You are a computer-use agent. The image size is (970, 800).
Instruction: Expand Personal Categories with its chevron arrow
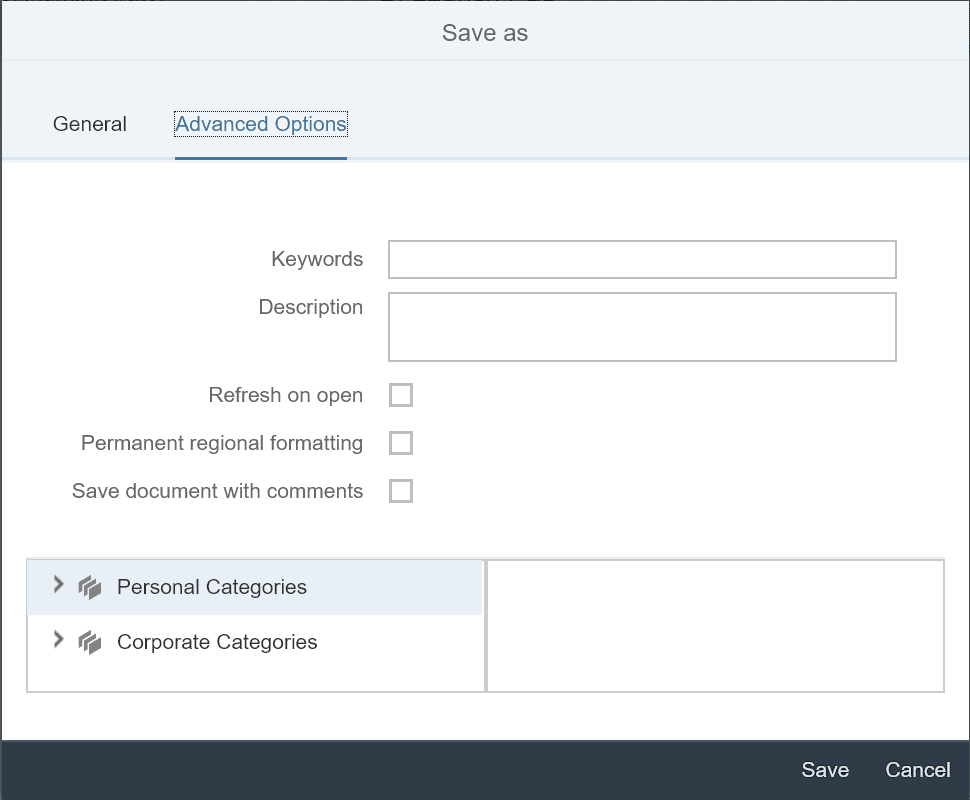click(58, 585)
